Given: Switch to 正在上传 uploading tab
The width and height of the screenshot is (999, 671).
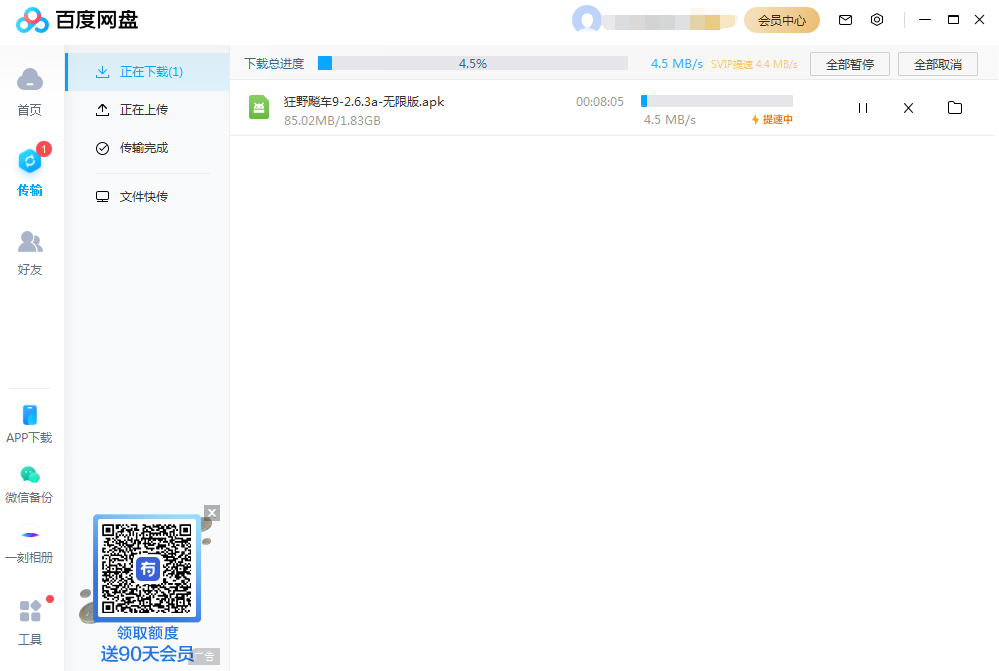Looking at the screenshot, I should (143, 110).
